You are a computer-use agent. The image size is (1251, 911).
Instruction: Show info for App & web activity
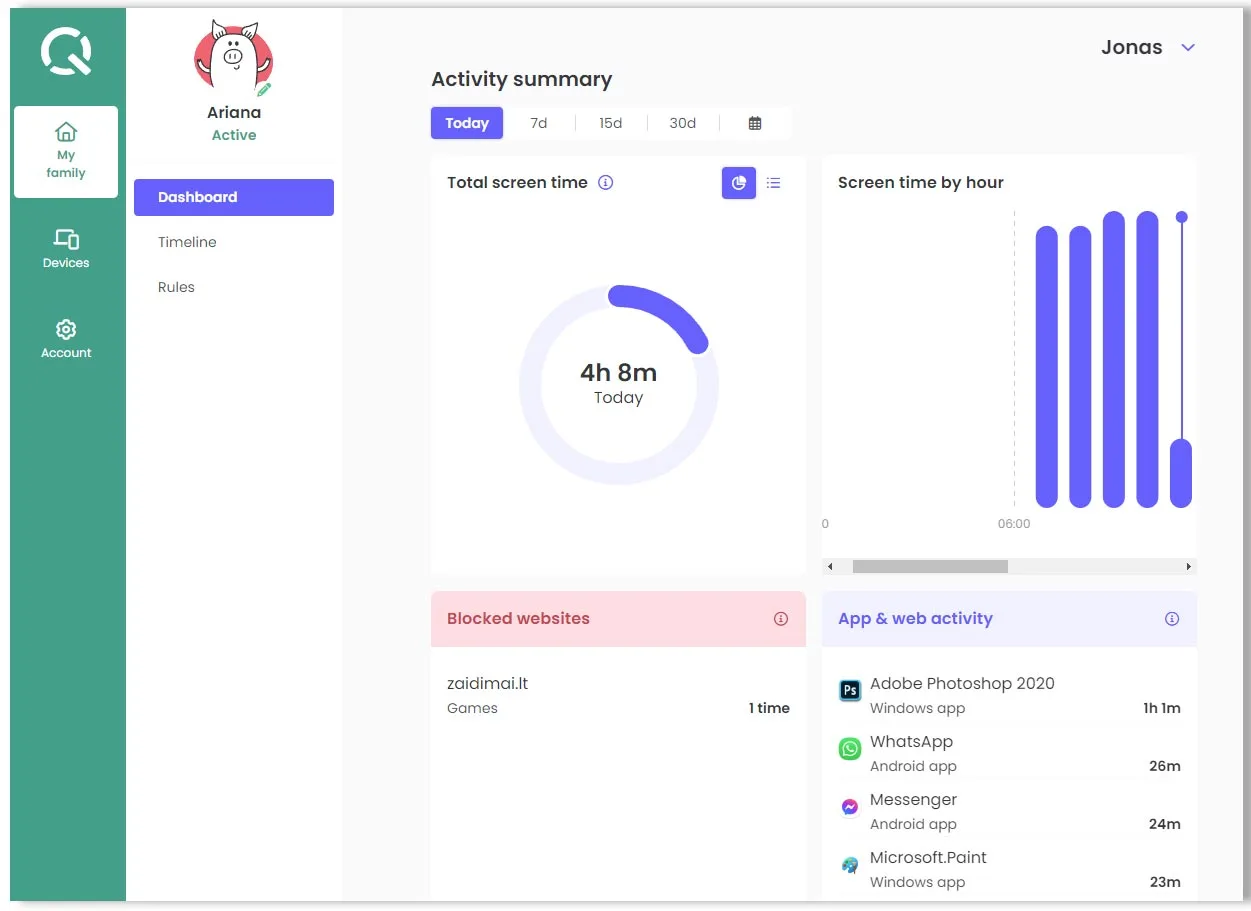[x=1172, y=619]
